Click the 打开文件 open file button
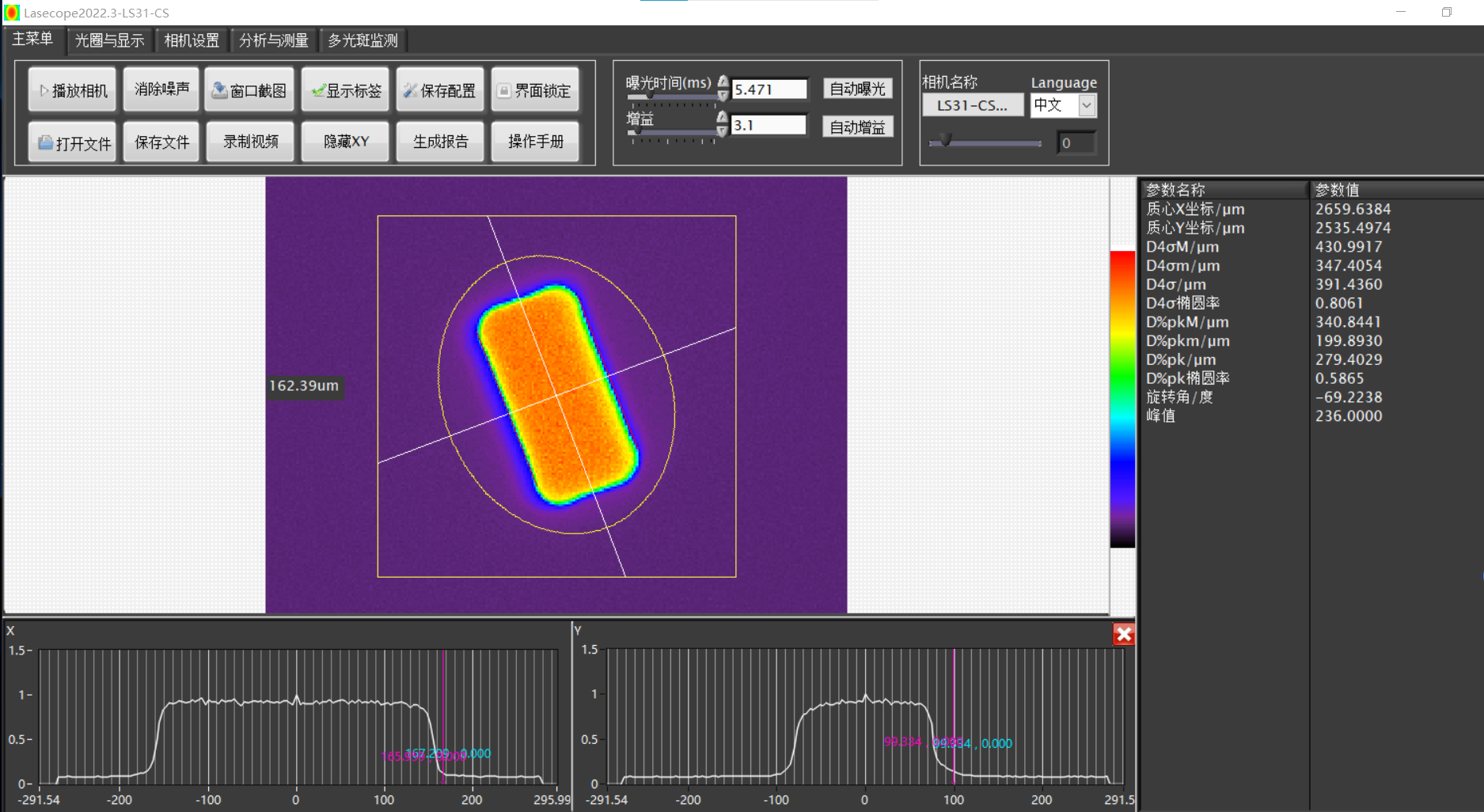The width and height of the screenshot is (1484, 812). tap(73, 142)
